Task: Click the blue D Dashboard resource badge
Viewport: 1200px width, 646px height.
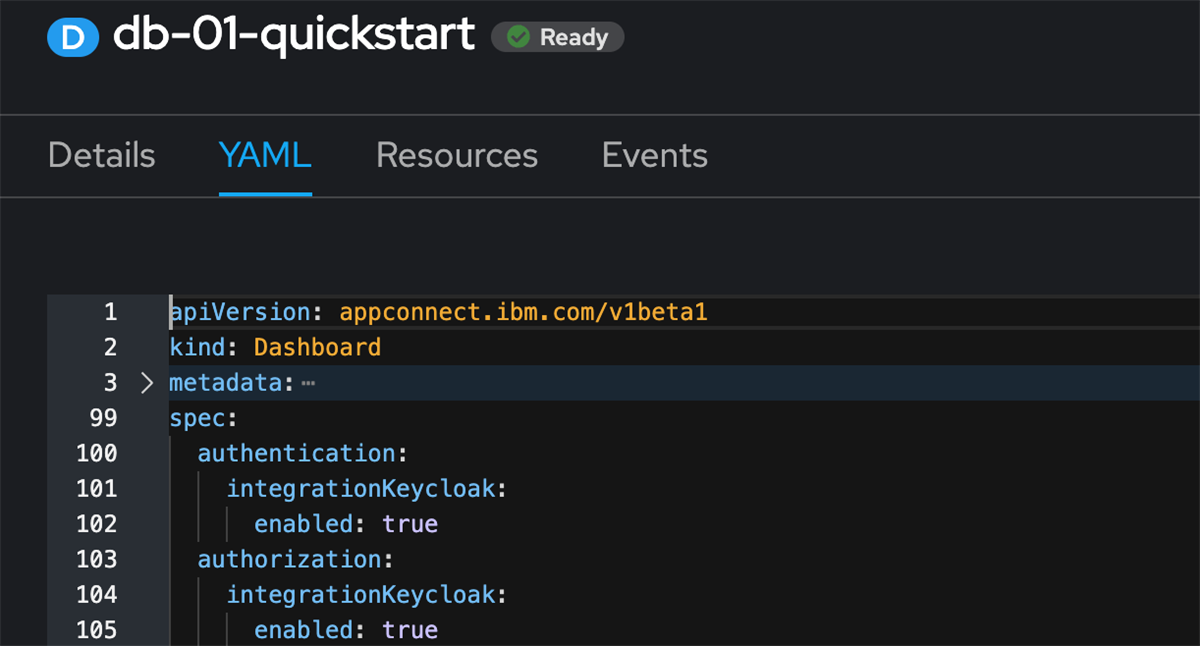Action: 73,38
